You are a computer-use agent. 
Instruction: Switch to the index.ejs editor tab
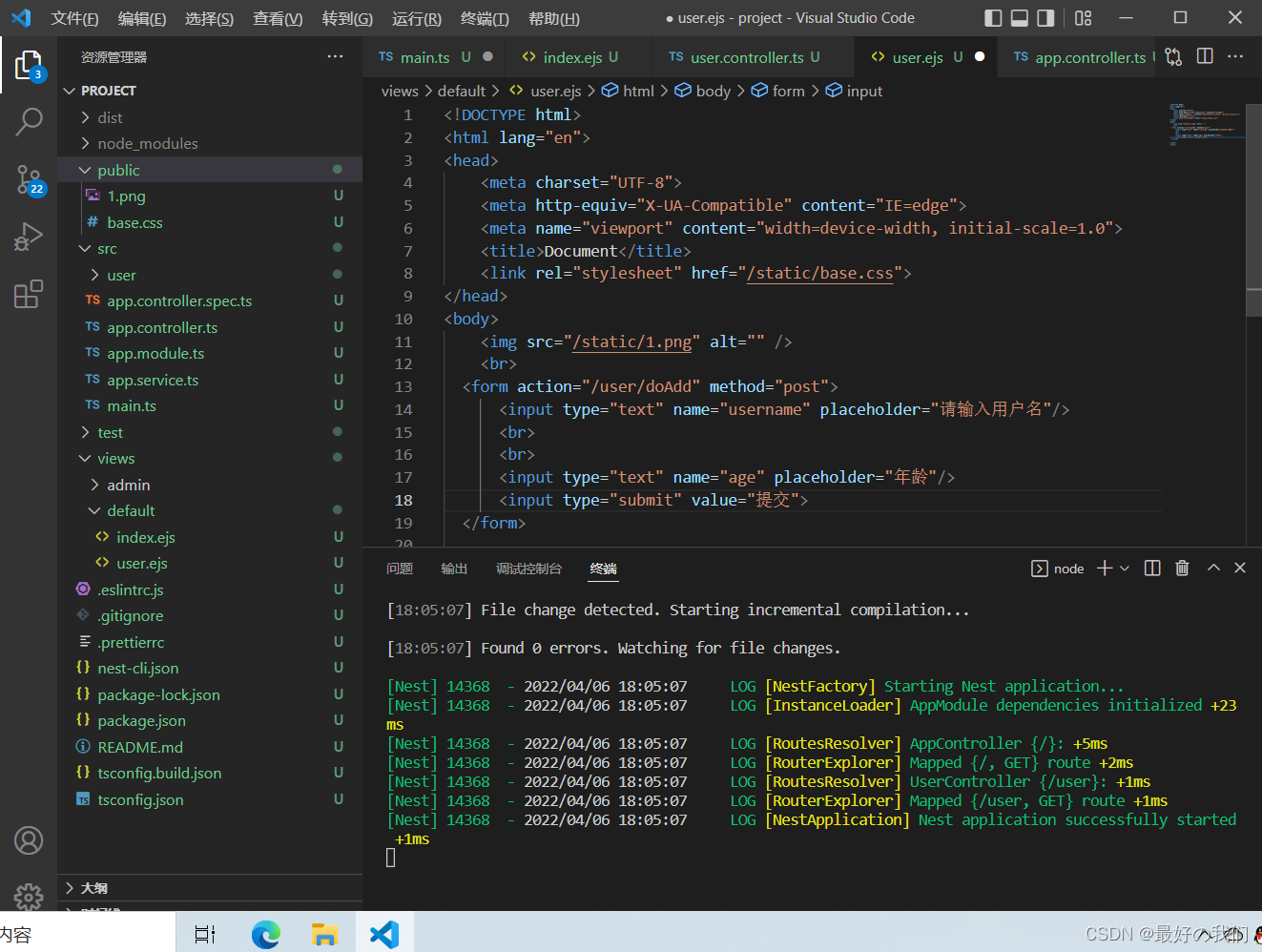pos(579,57)
